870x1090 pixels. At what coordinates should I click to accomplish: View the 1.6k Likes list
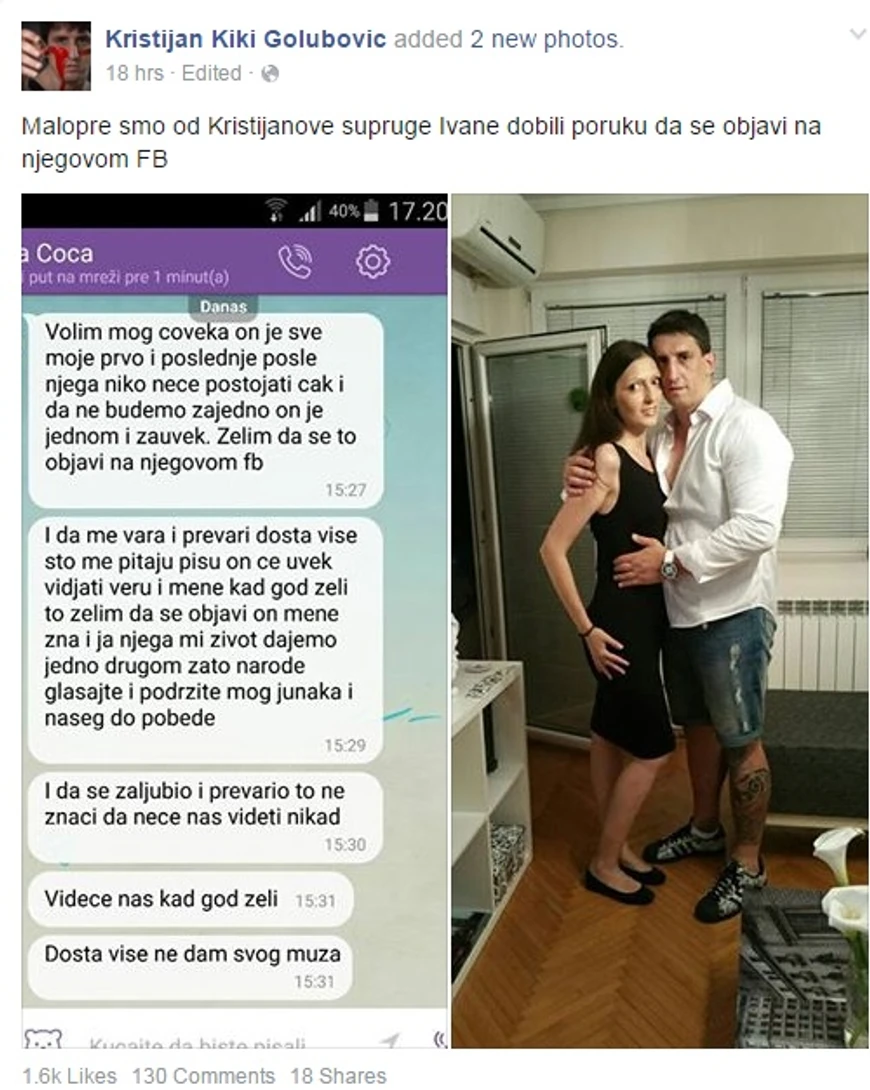tap(69, 1076)
